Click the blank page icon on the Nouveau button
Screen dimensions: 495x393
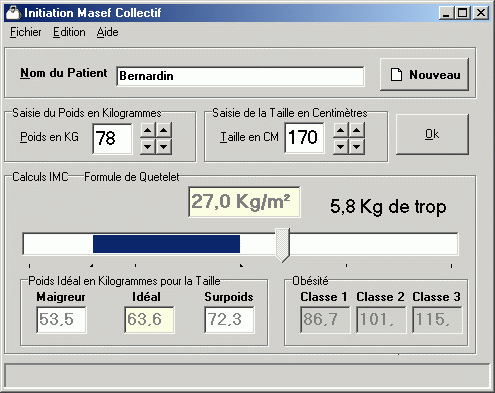pyautogui.click(x=396, y=75)
